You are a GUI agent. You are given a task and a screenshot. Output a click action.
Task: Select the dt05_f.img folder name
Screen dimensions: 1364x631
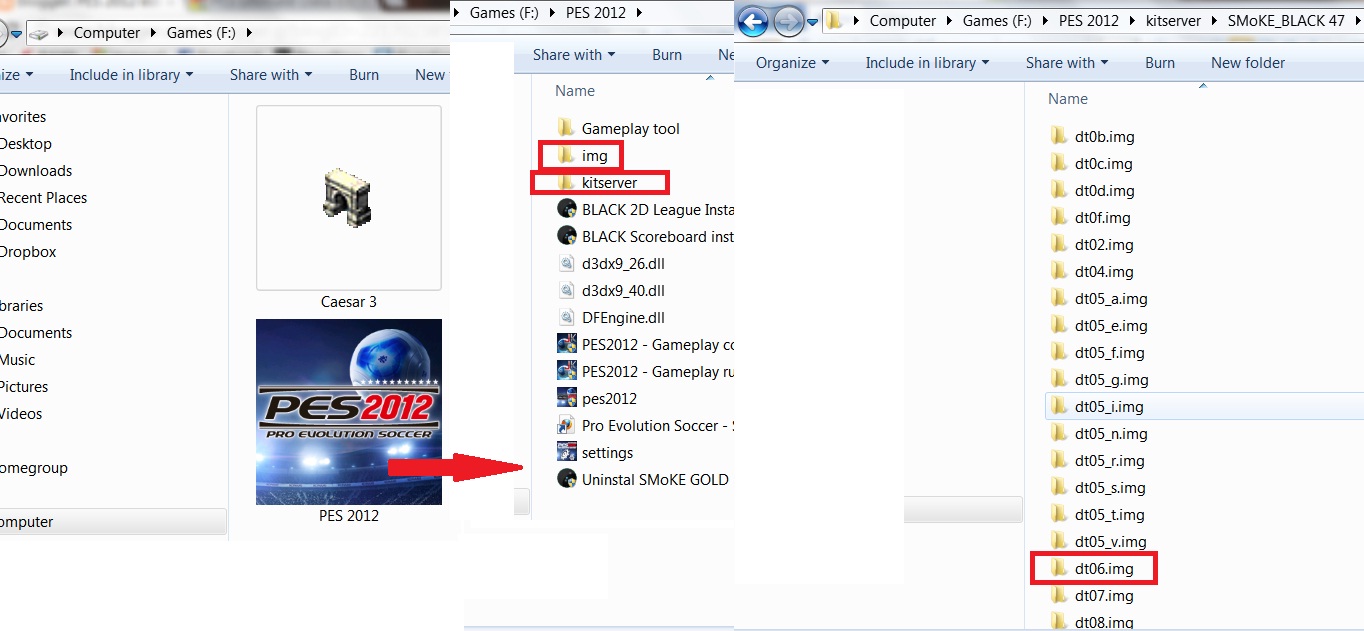tap(1110, 352)
